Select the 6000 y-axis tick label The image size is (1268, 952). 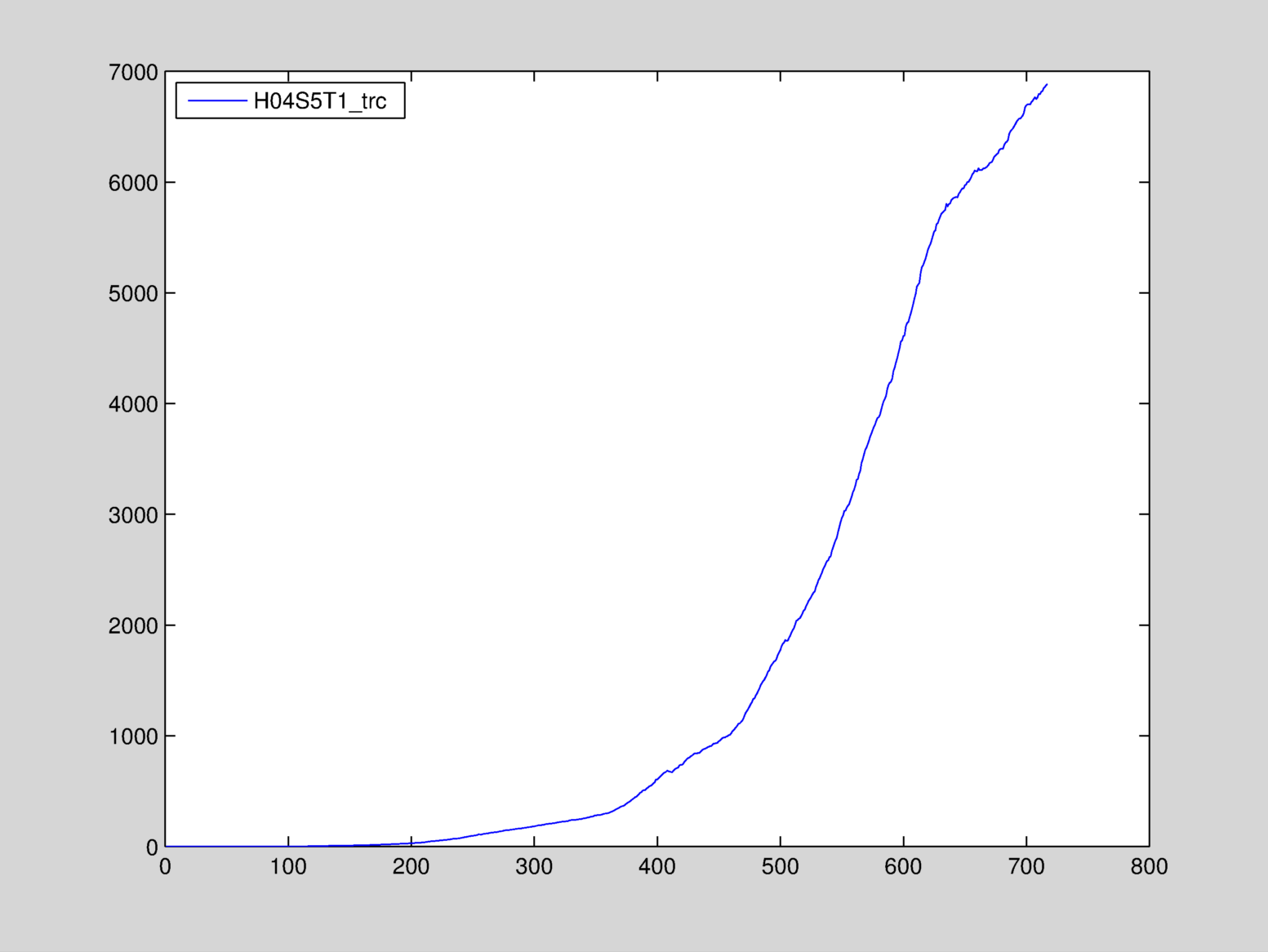pyautogui.click(x=133, y=183)
